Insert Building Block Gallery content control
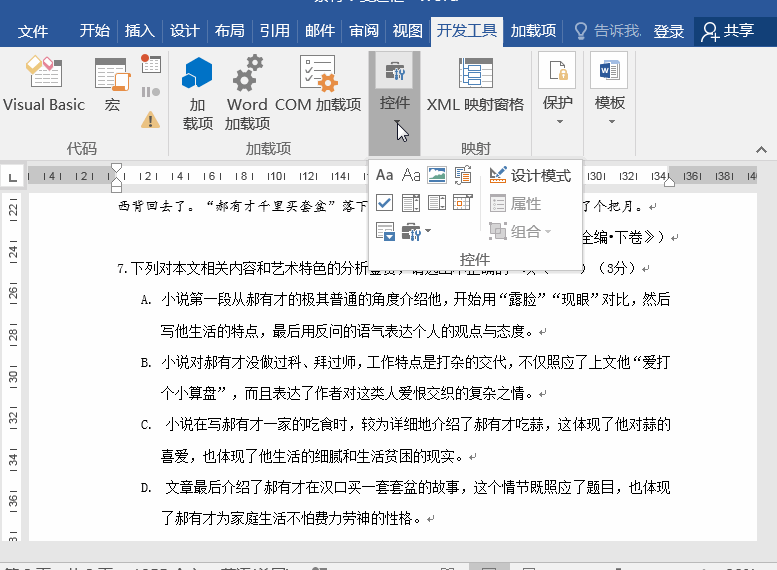 coord(463,175)
